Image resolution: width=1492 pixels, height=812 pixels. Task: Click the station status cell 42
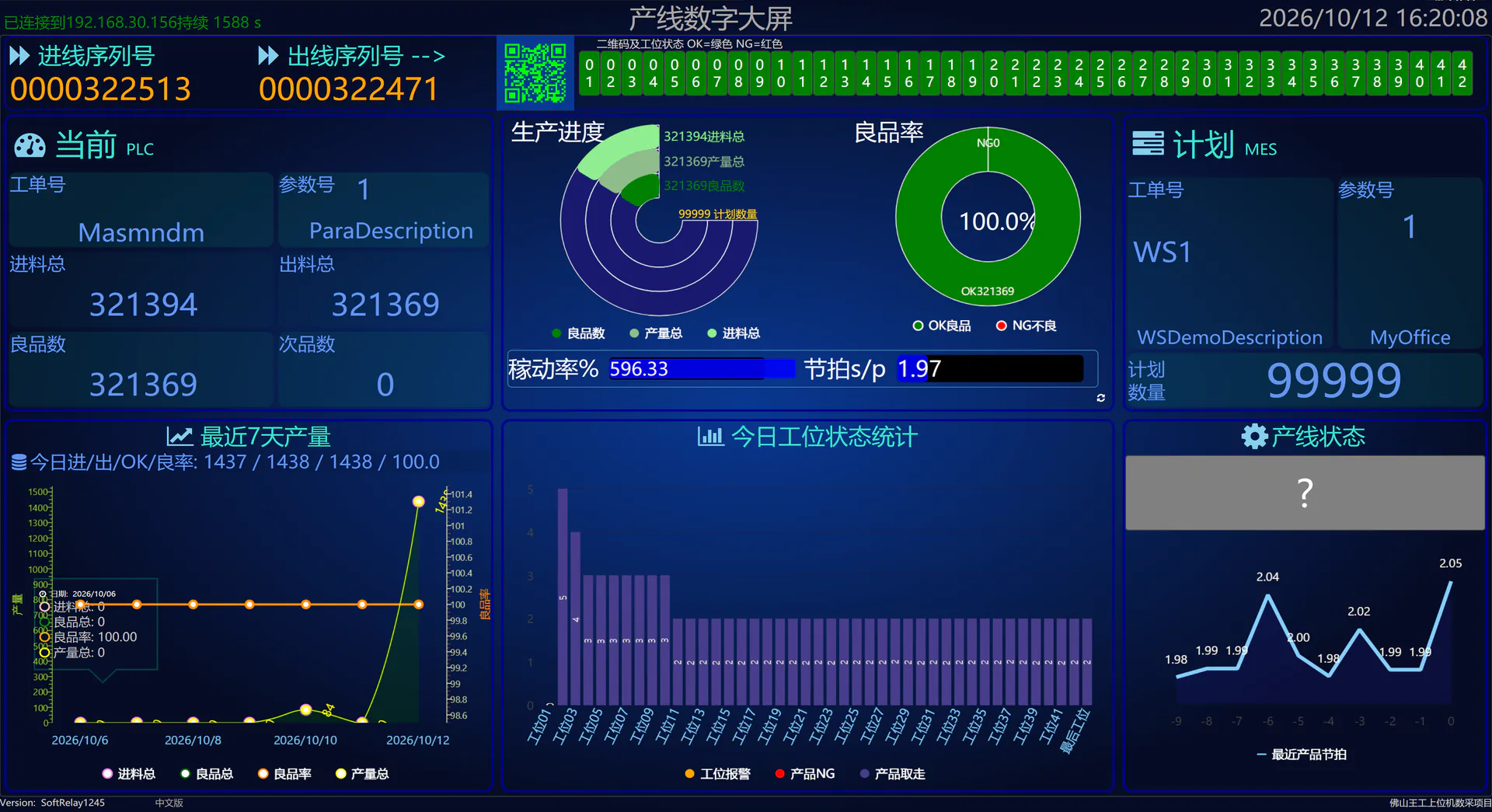click(x=1462, y=73)
